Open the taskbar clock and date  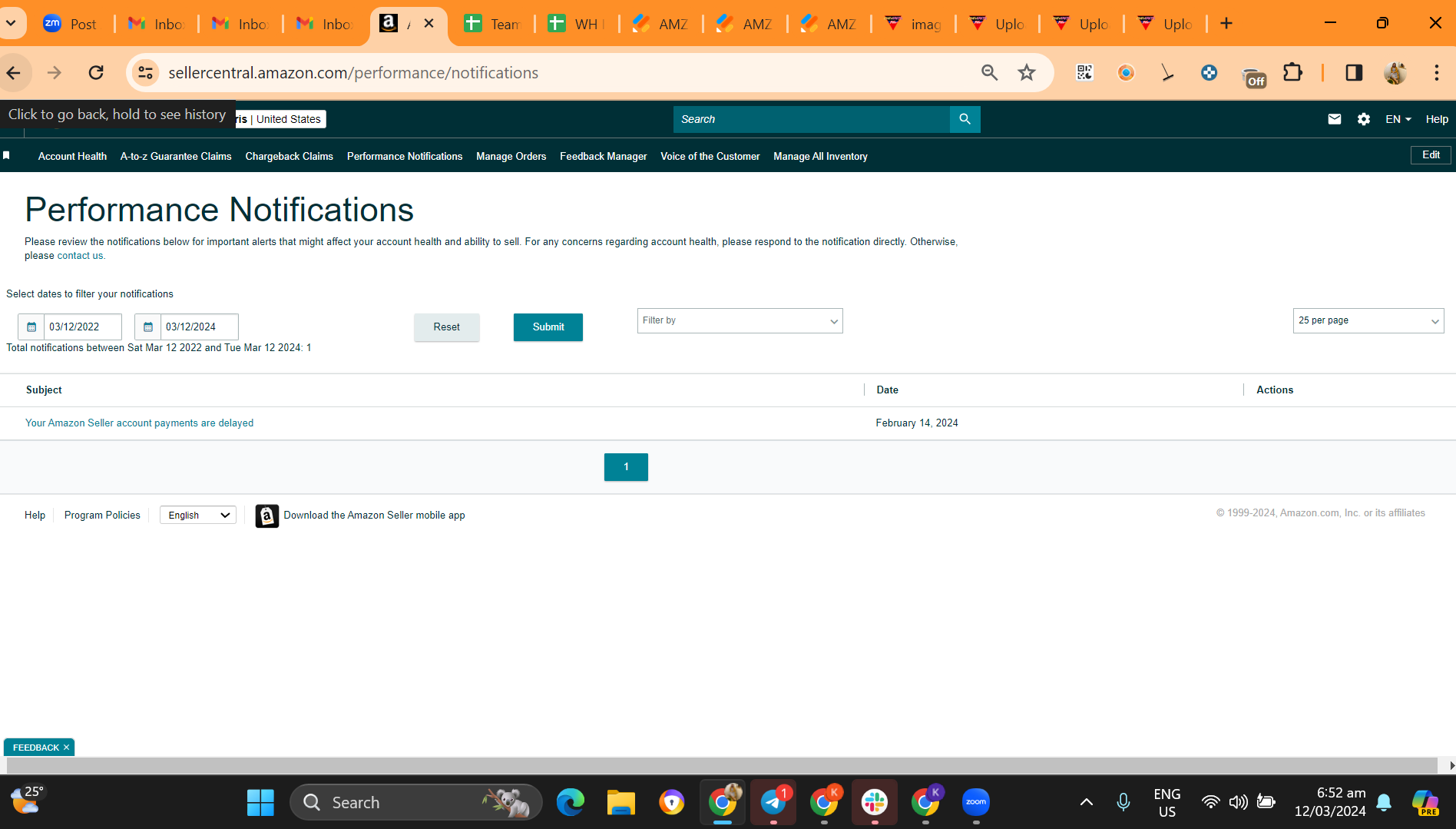[x=1330, y=803]
